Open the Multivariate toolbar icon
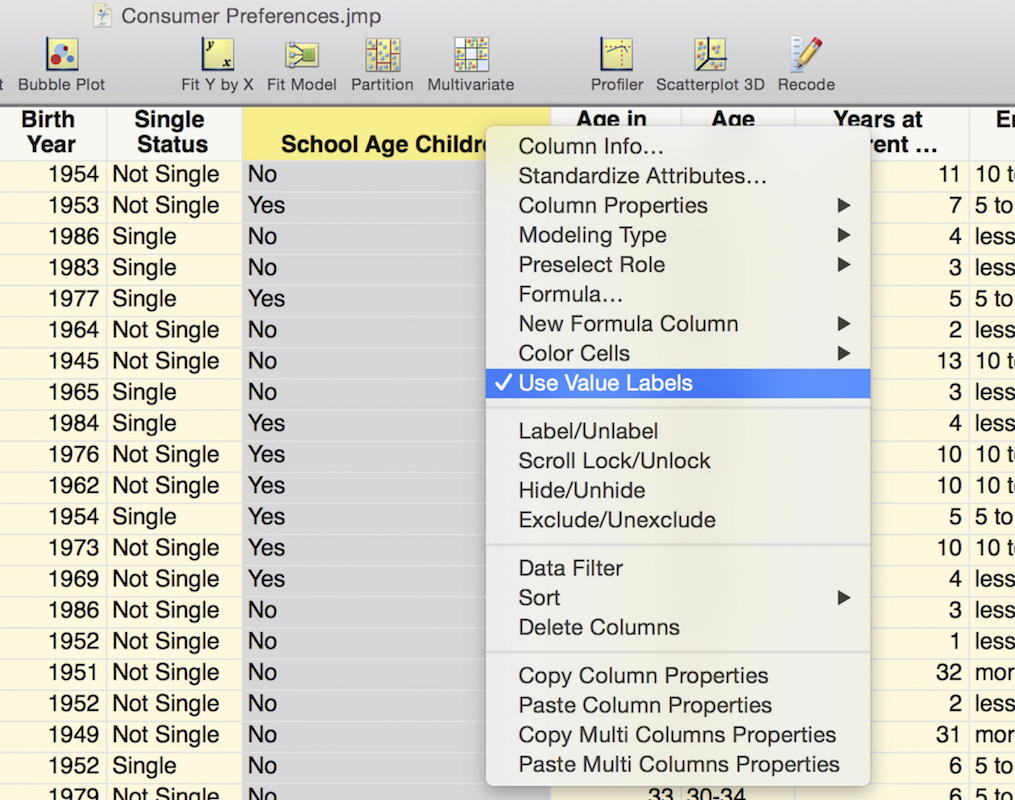The image size is (1015, 800). tap(470, 55)
